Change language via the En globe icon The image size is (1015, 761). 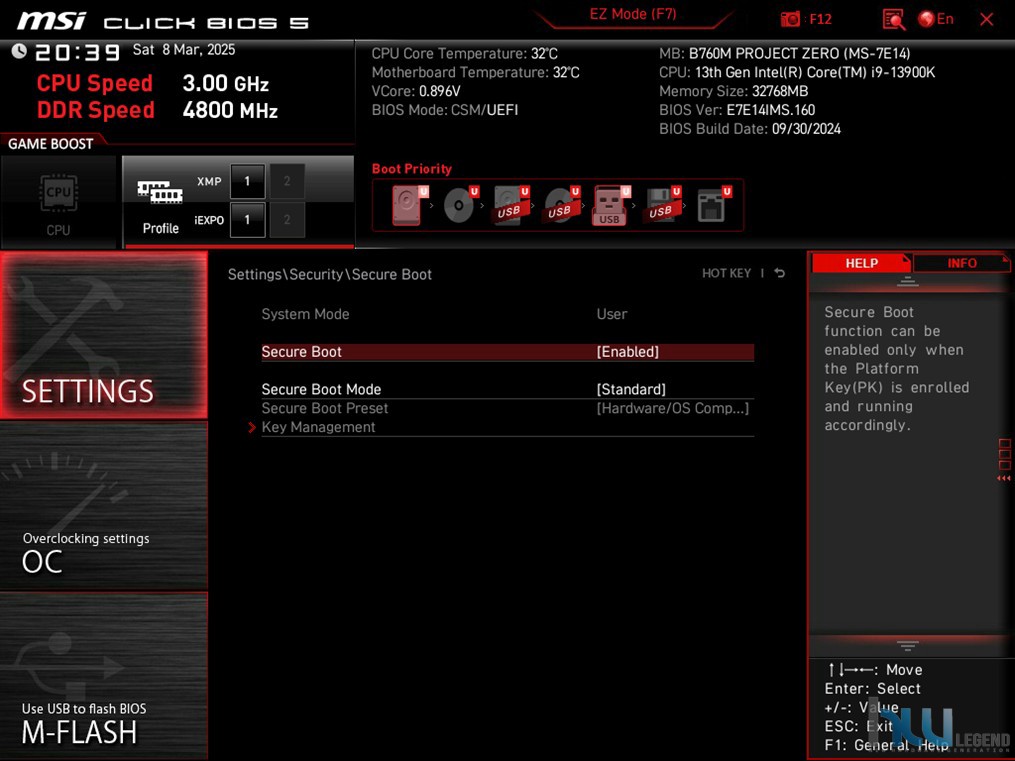point(936,19)
